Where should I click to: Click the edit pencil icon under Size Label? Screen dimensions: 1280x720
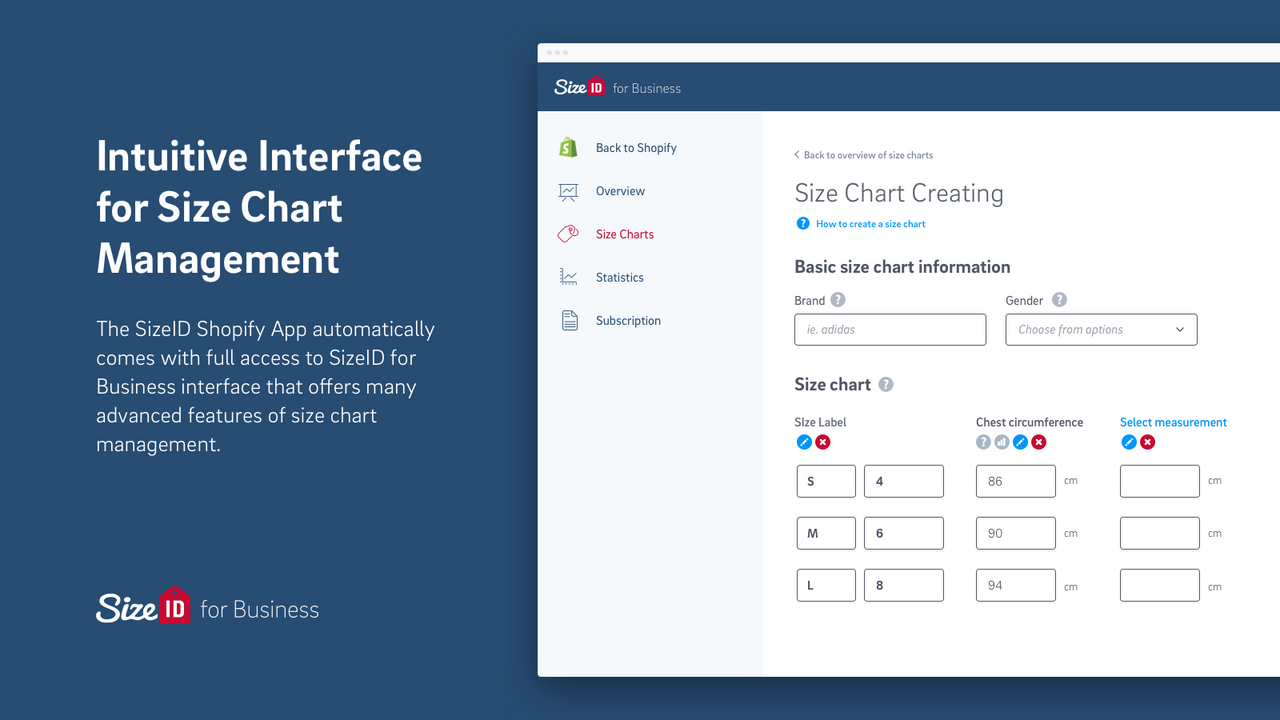coord(804,442)
